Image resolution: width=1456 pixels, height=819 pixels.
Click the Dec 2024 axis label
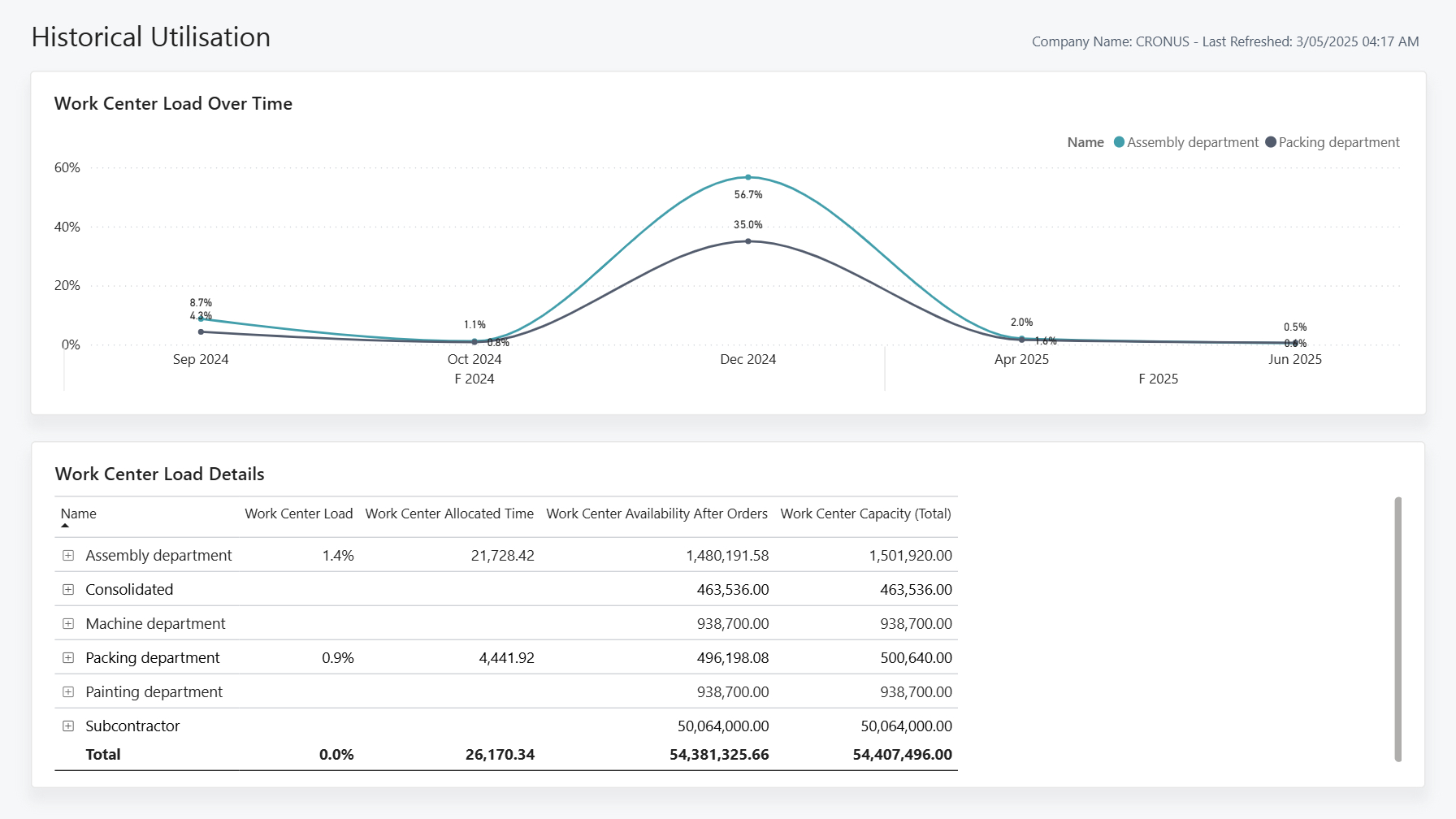click(x=747, y=359)
